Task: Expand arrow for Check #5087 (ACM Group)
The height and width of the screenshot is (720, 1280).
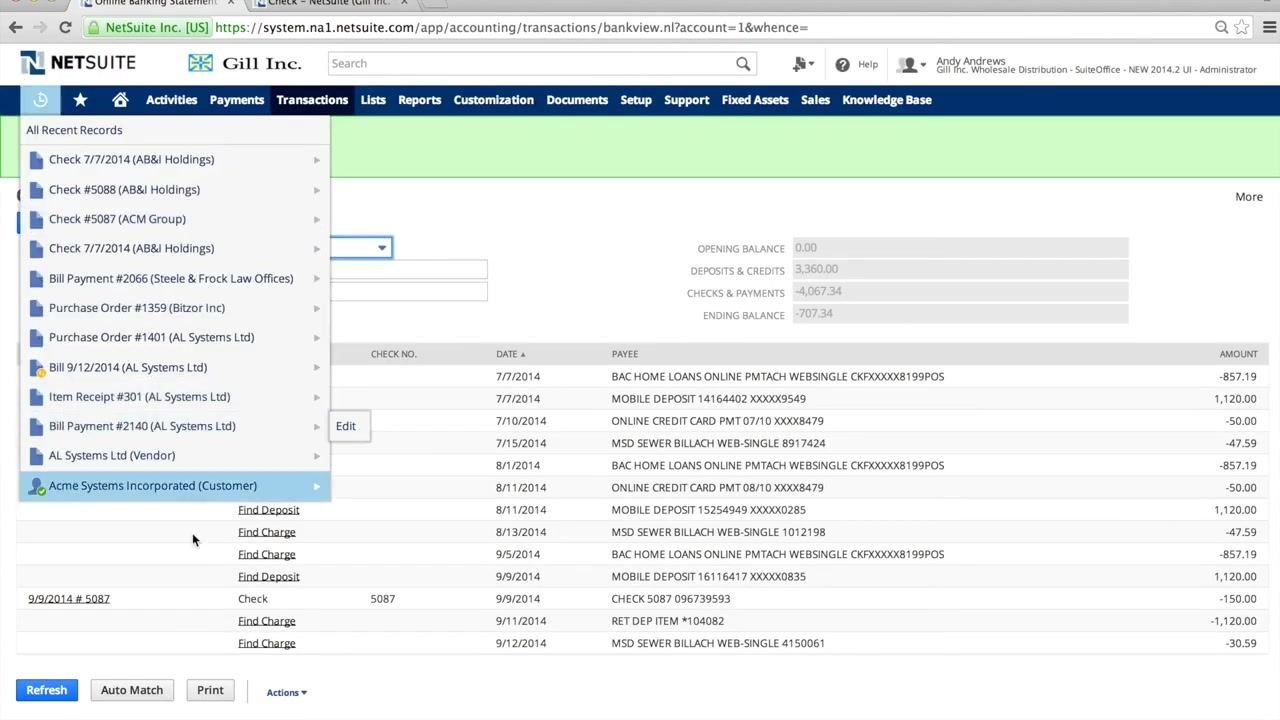Action: pos(317,219)
